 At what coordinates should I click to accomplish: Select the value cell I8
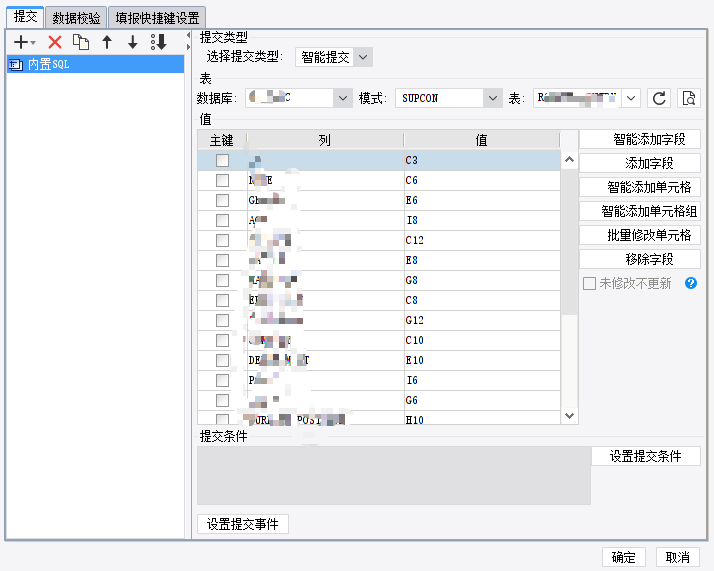(482, 220)
